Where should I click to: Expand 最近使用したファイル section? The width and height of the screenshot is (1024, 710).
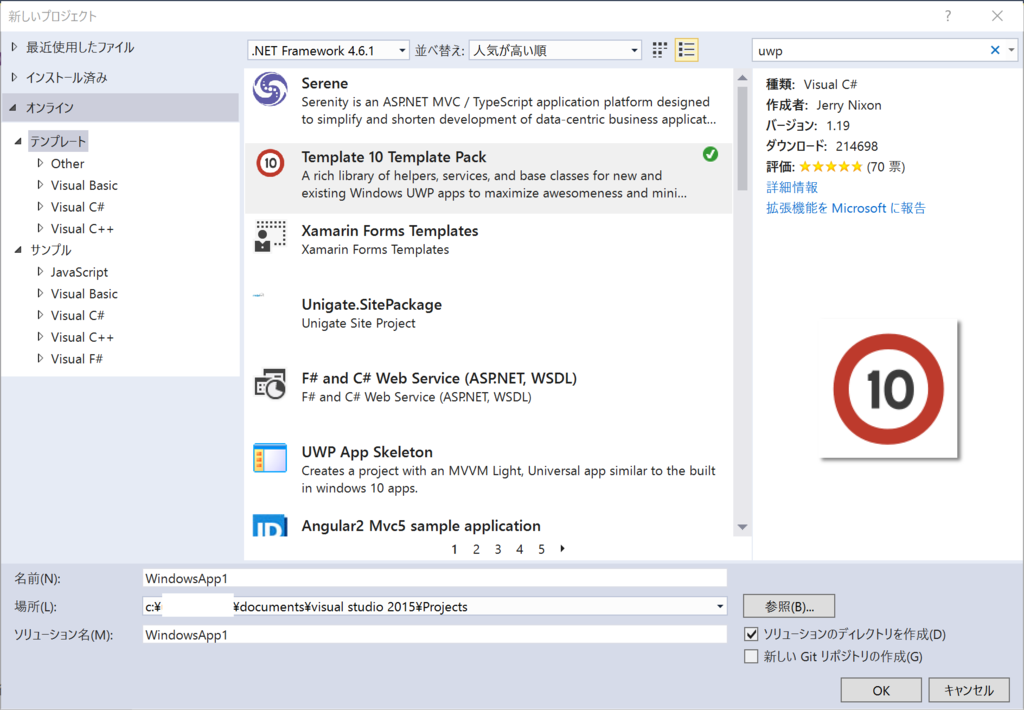point(14,47)
